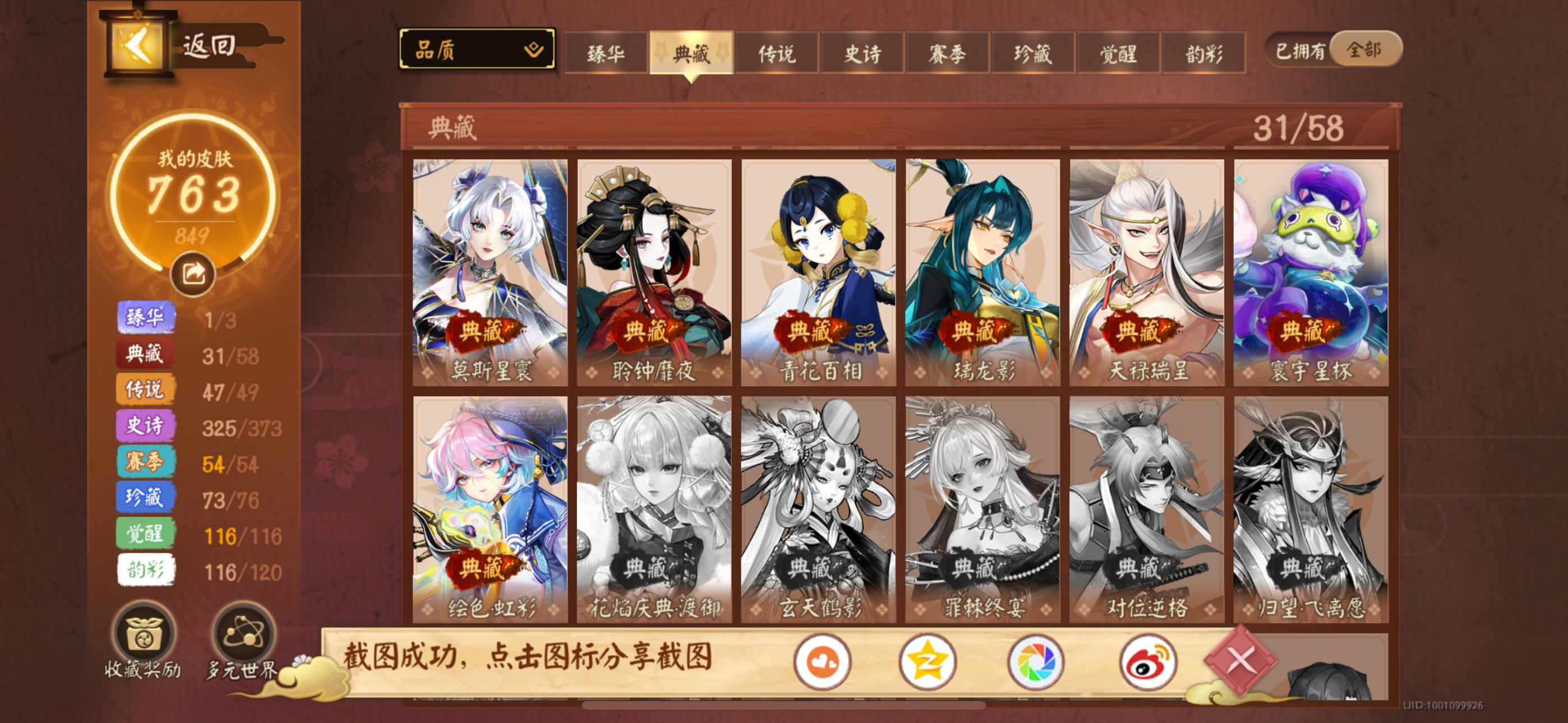Switch the filter toggle to 已拥有

[1300, 50]
